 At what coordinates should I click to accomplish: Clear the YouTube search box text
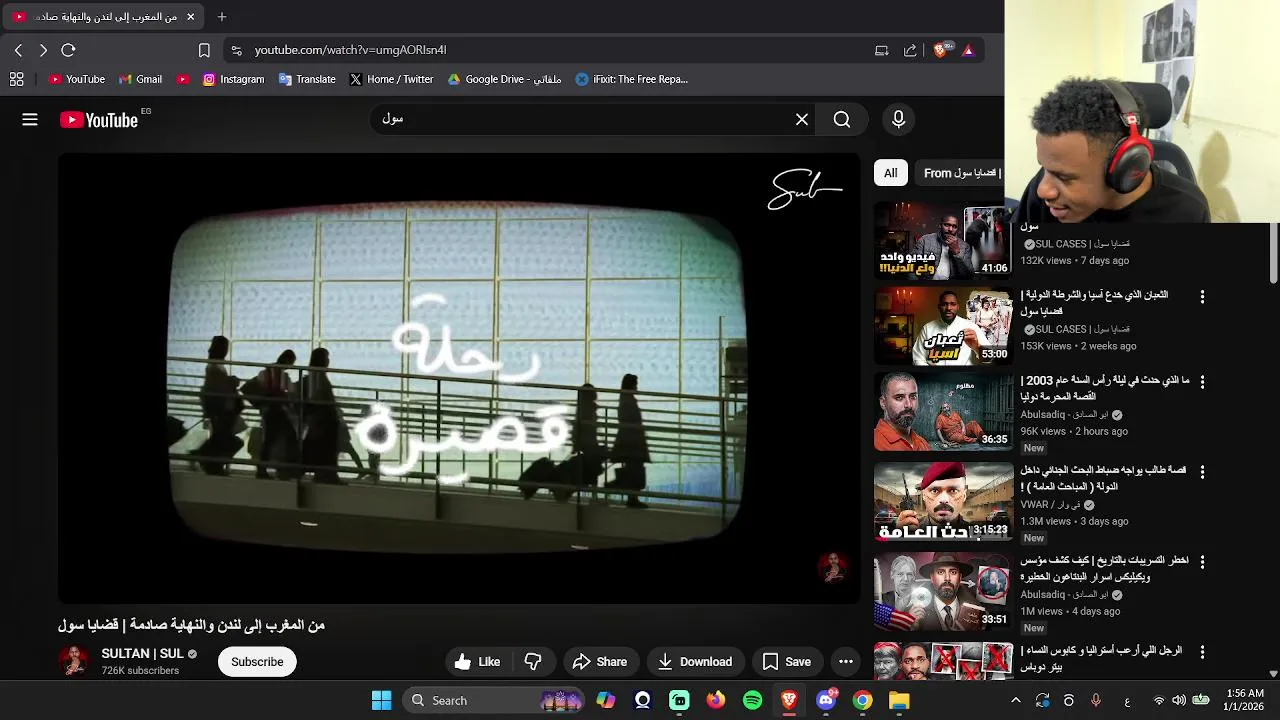point(802,120)
